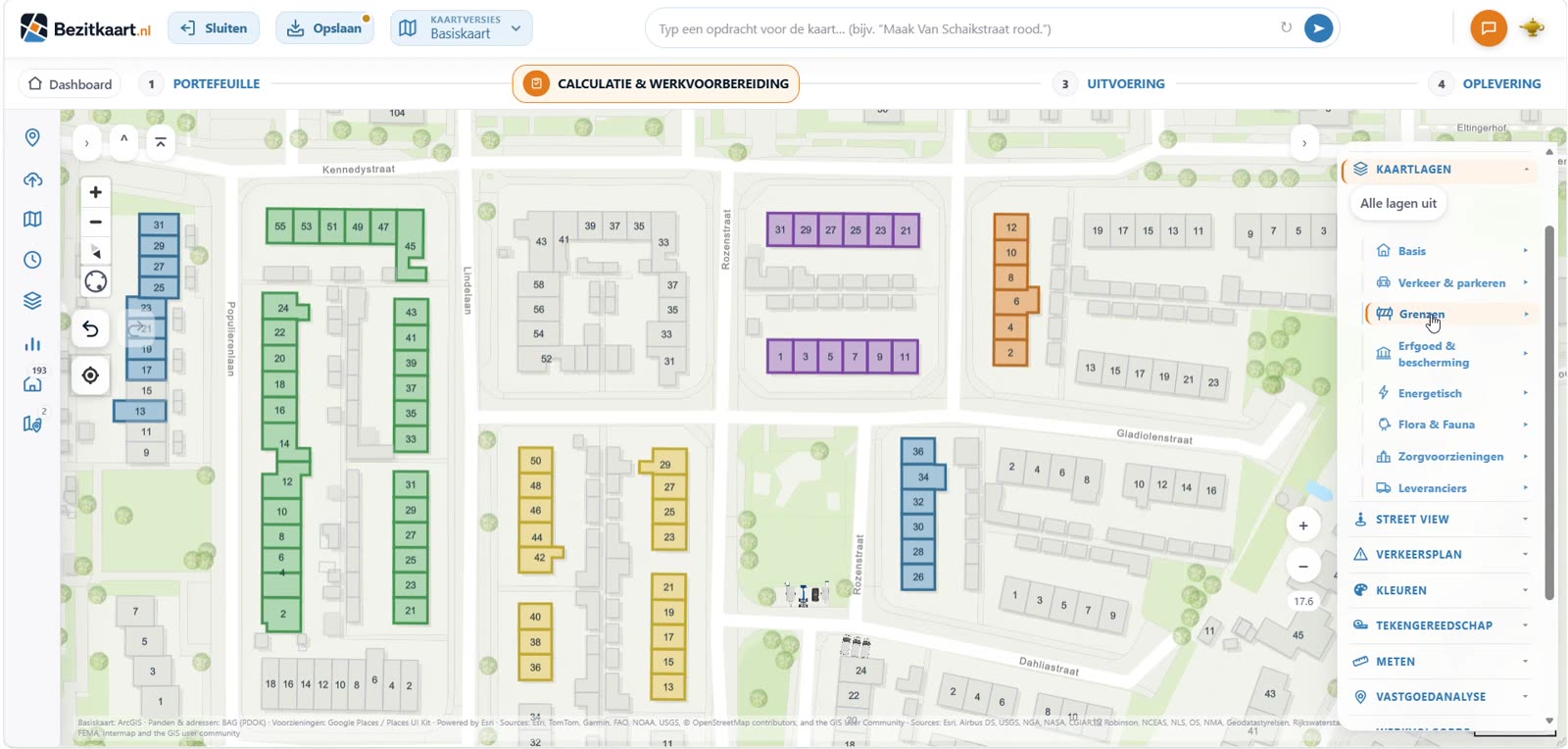Open the Kaartversies Basiskaart dropdown
Image resolution: width=1568 pixels, height=749 pixels.
pos(462,27)
